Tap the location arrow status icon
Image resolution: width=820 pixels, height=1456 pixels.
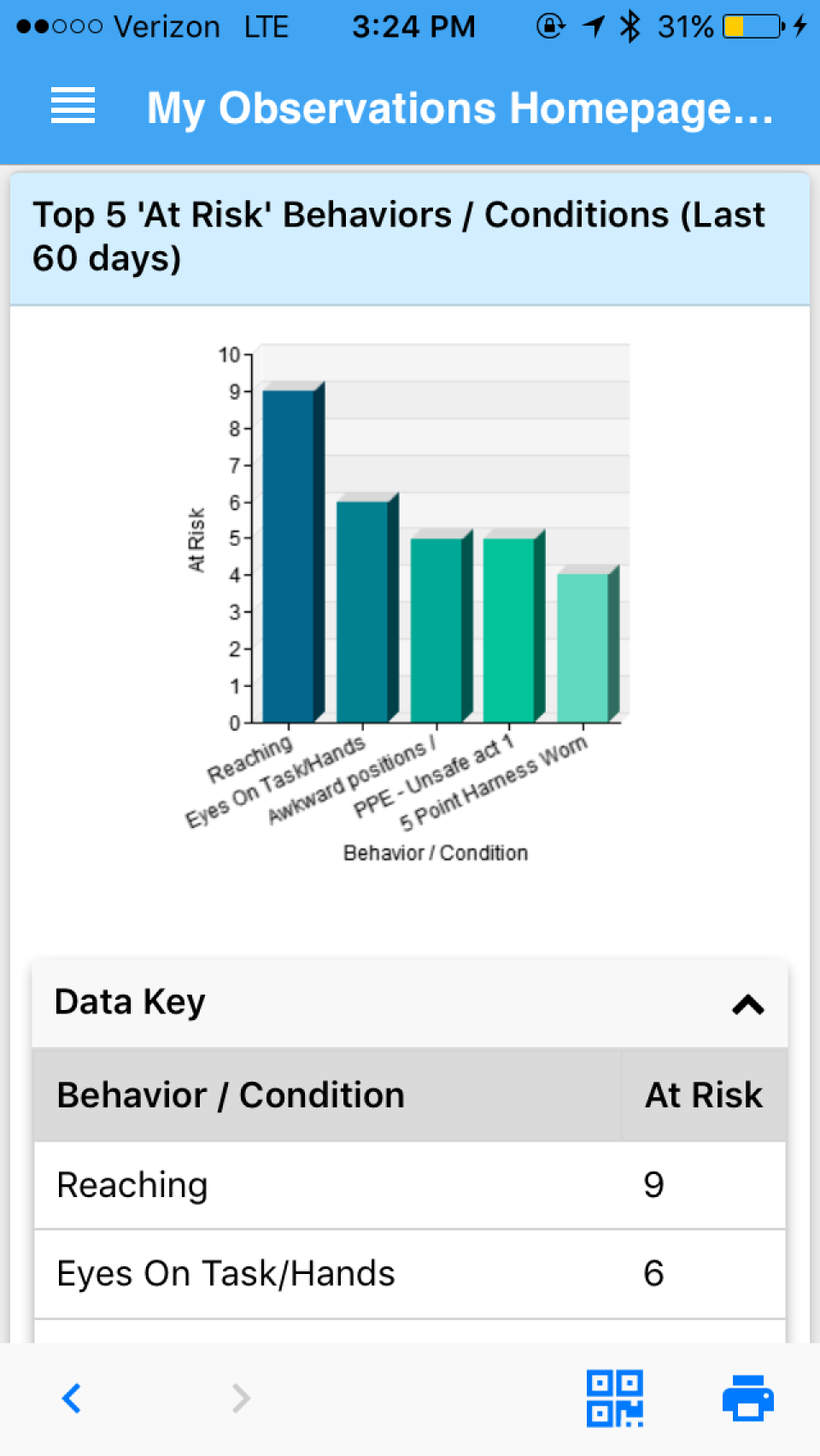click(x=594, y=26)
